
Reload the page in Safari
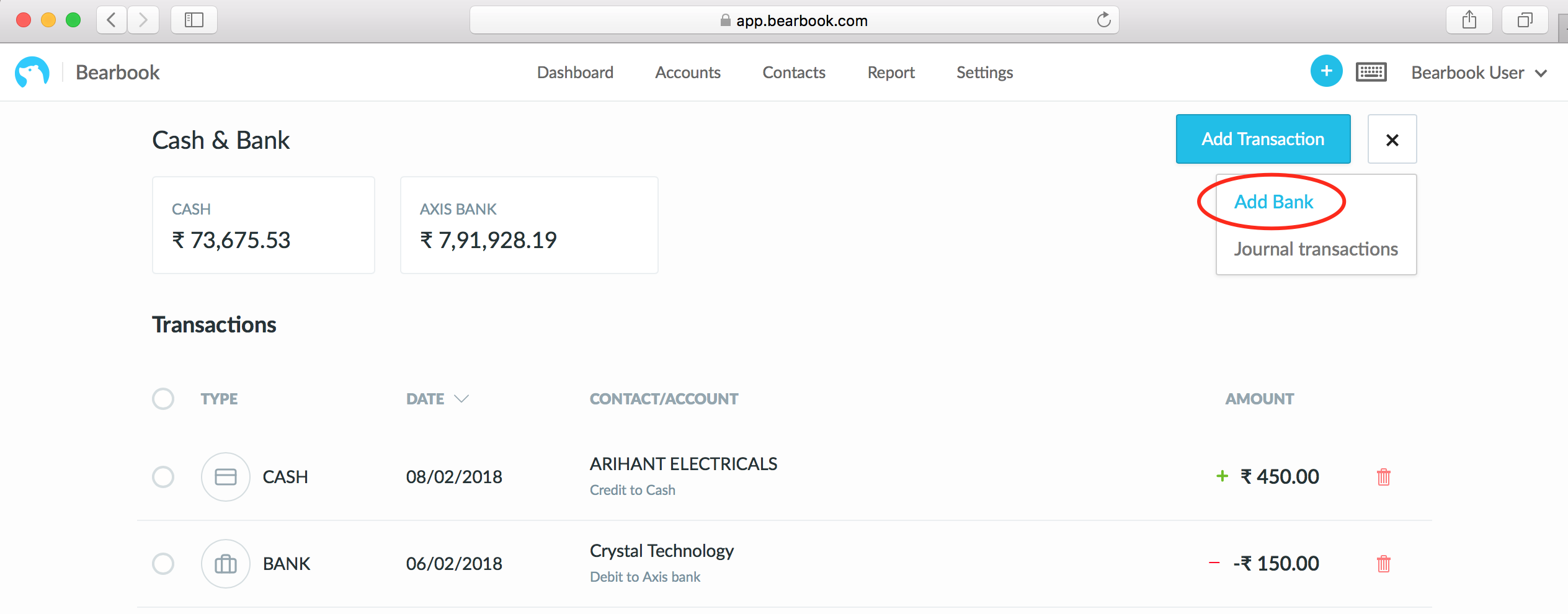click(1103, 20)
